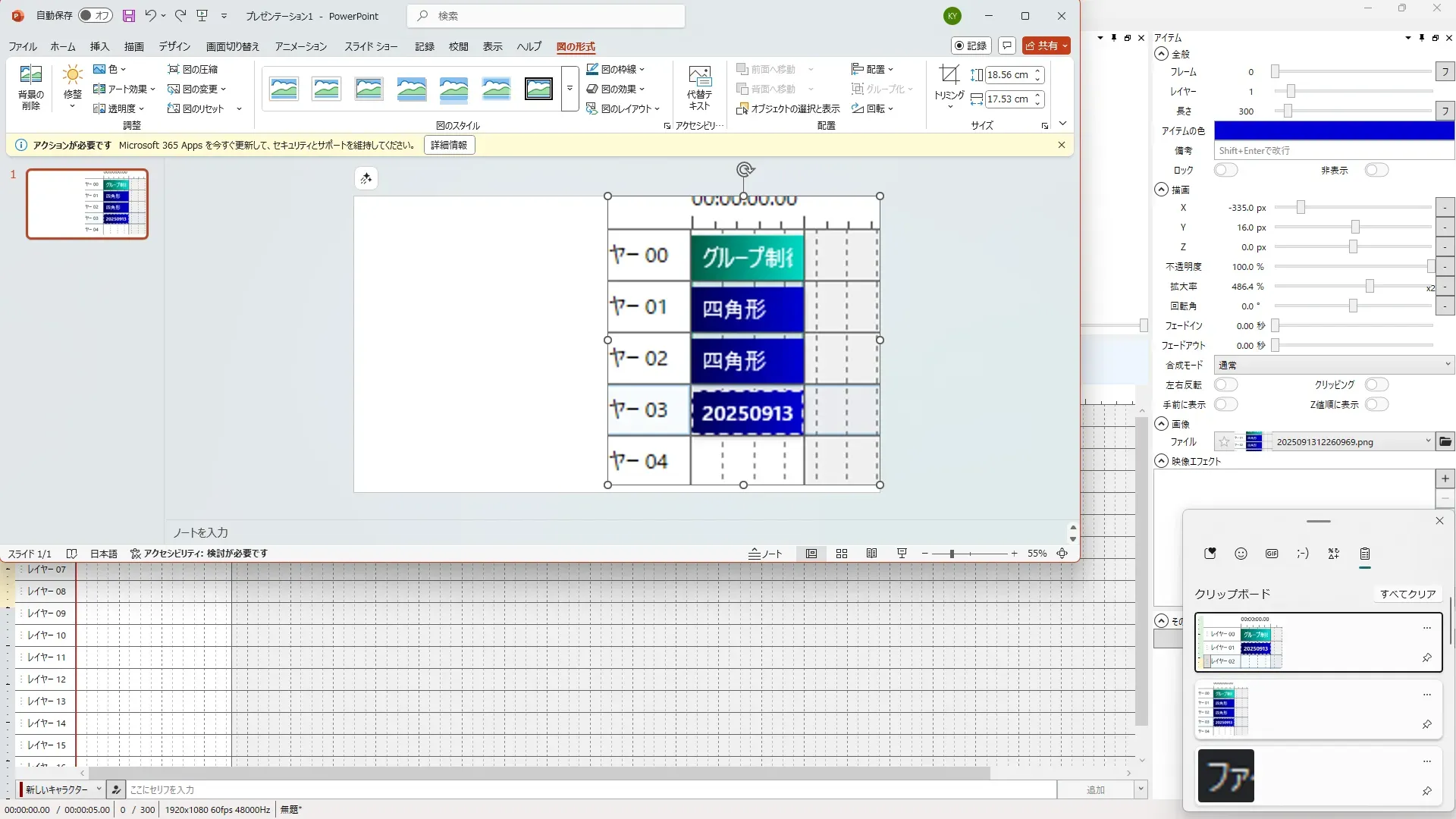The image size is (1456, 819).
Task: Click the blue アイテムの色 swatch
Action: [1333, 130]
